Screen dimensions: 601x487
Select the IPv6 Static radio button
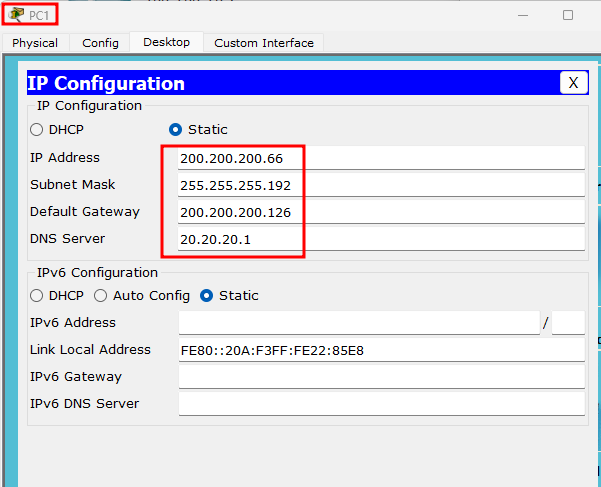[x=206, y=295]
